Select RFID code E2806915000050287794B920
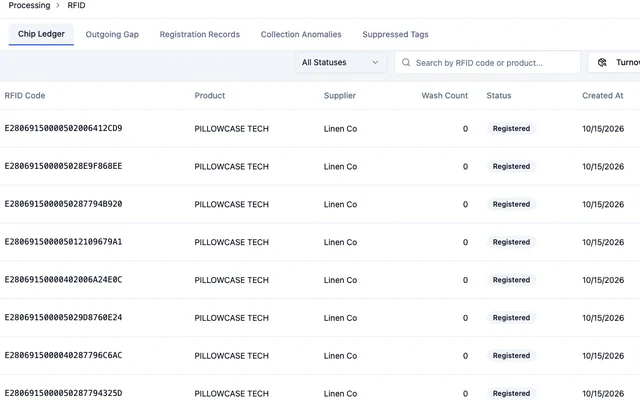Screen dimensions: 640x400 (63, 204)
